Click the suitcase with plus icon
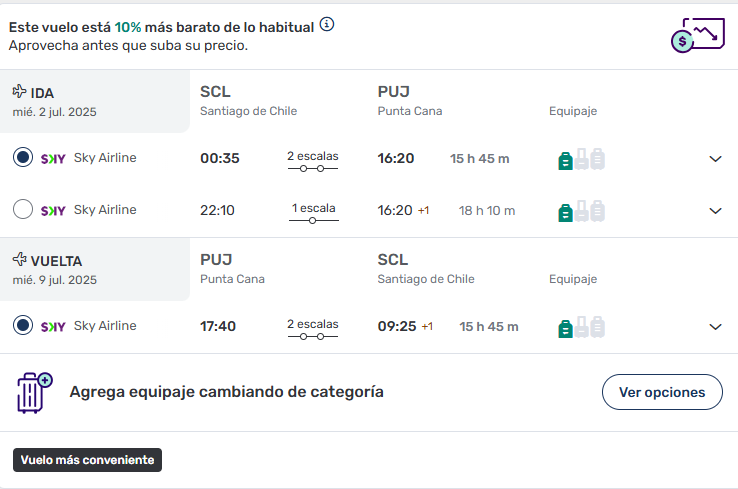738x489 pixels. (34, 393)
